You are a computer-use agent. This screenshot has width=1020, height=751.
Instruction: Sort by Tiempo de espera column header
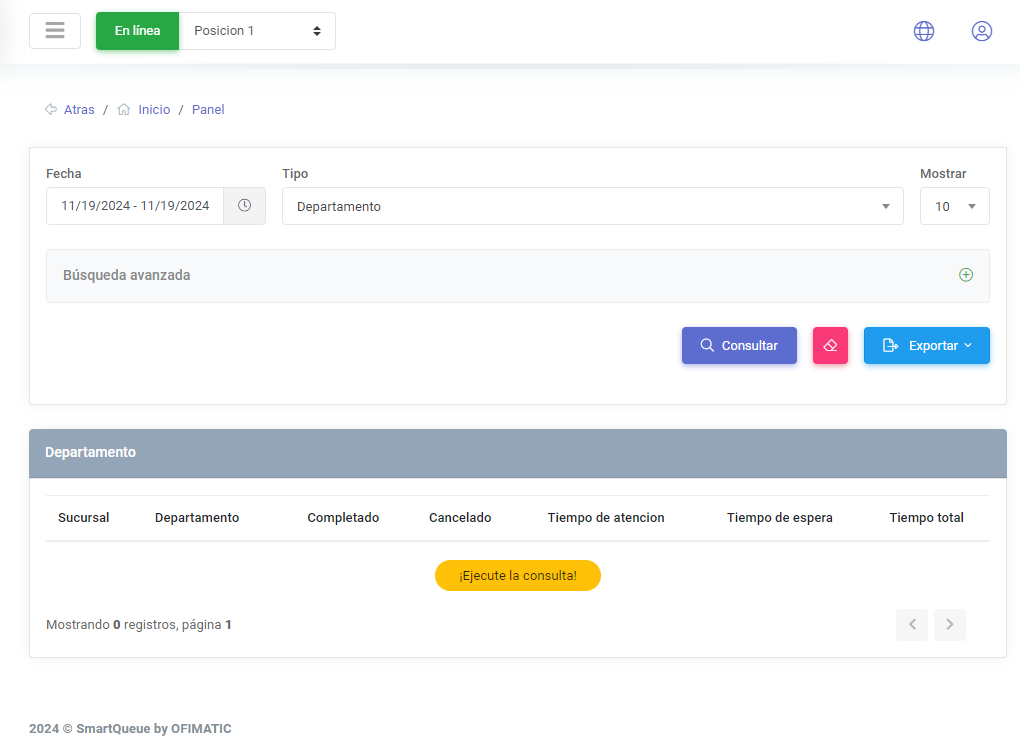[x=779, y=518]
